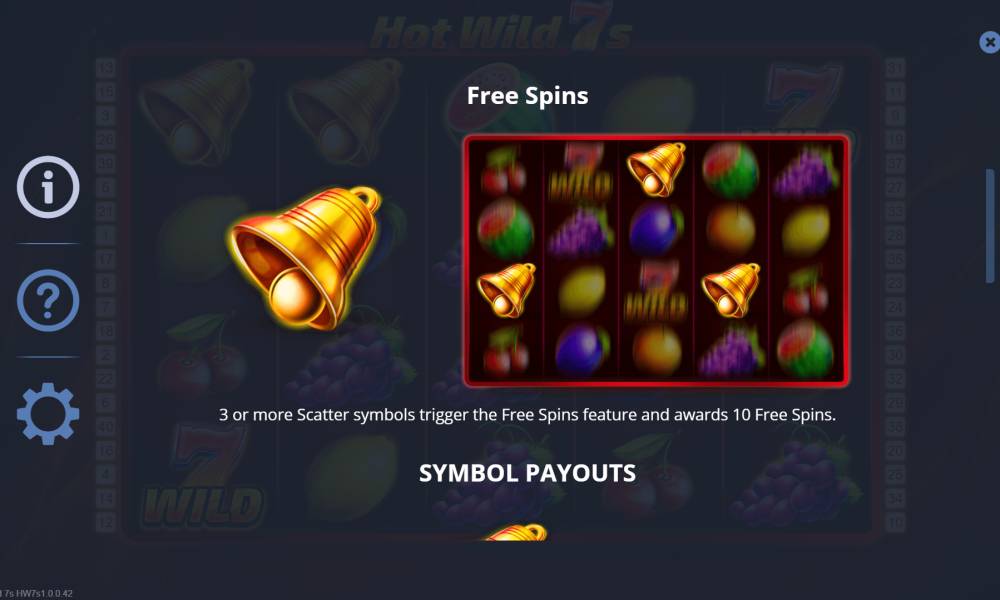Close the paytable with the X button

point(989,43)
